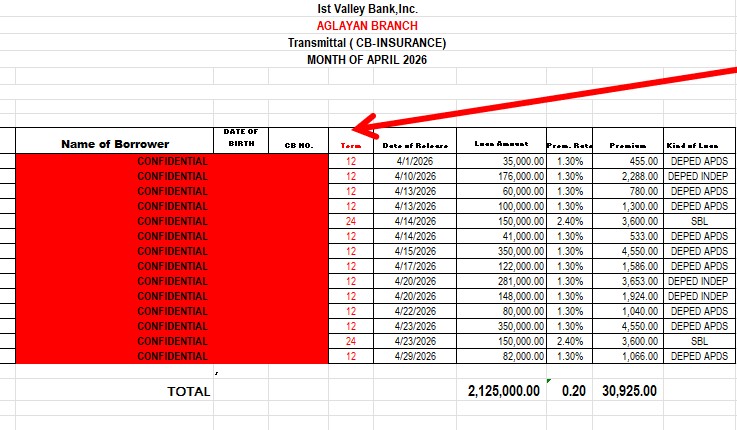This screenshot has height=430, width=737.
Task: Click the release date 4/10/2026 cell
Action: tap(415, 176)
